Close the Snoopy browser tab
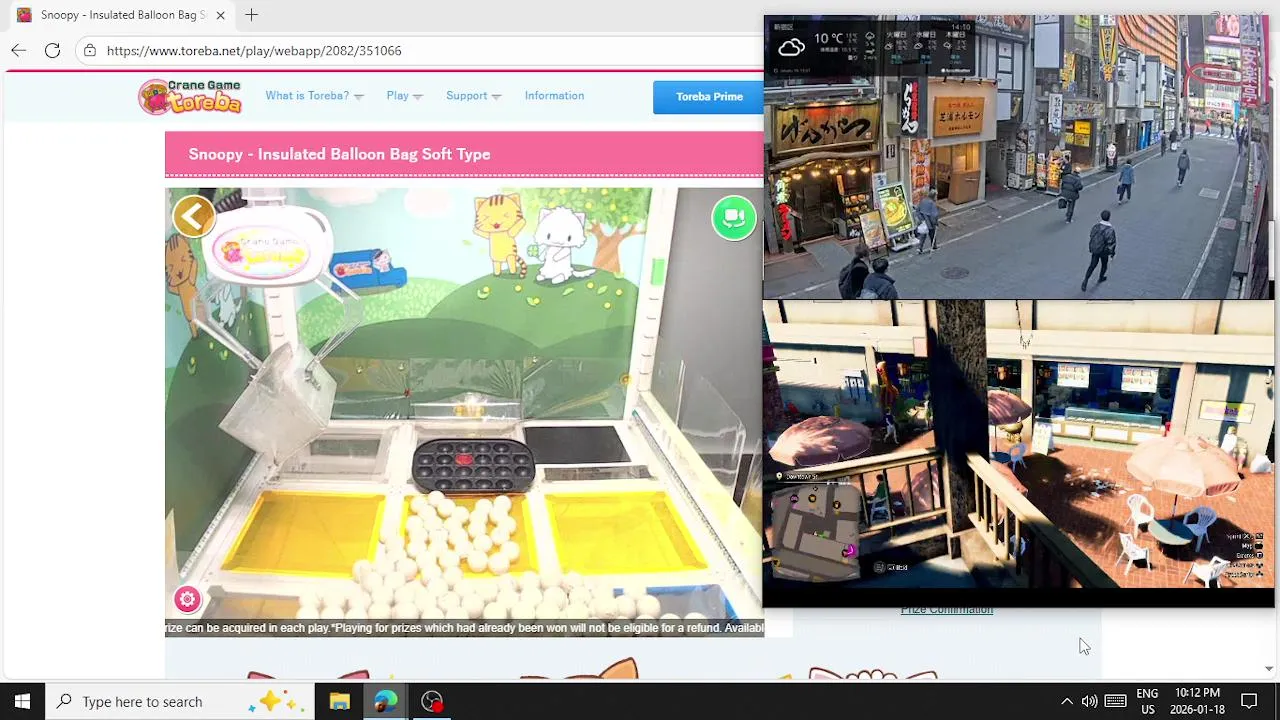The width and height of the screenshot is (1280, 720). click(x=220, y=15)
